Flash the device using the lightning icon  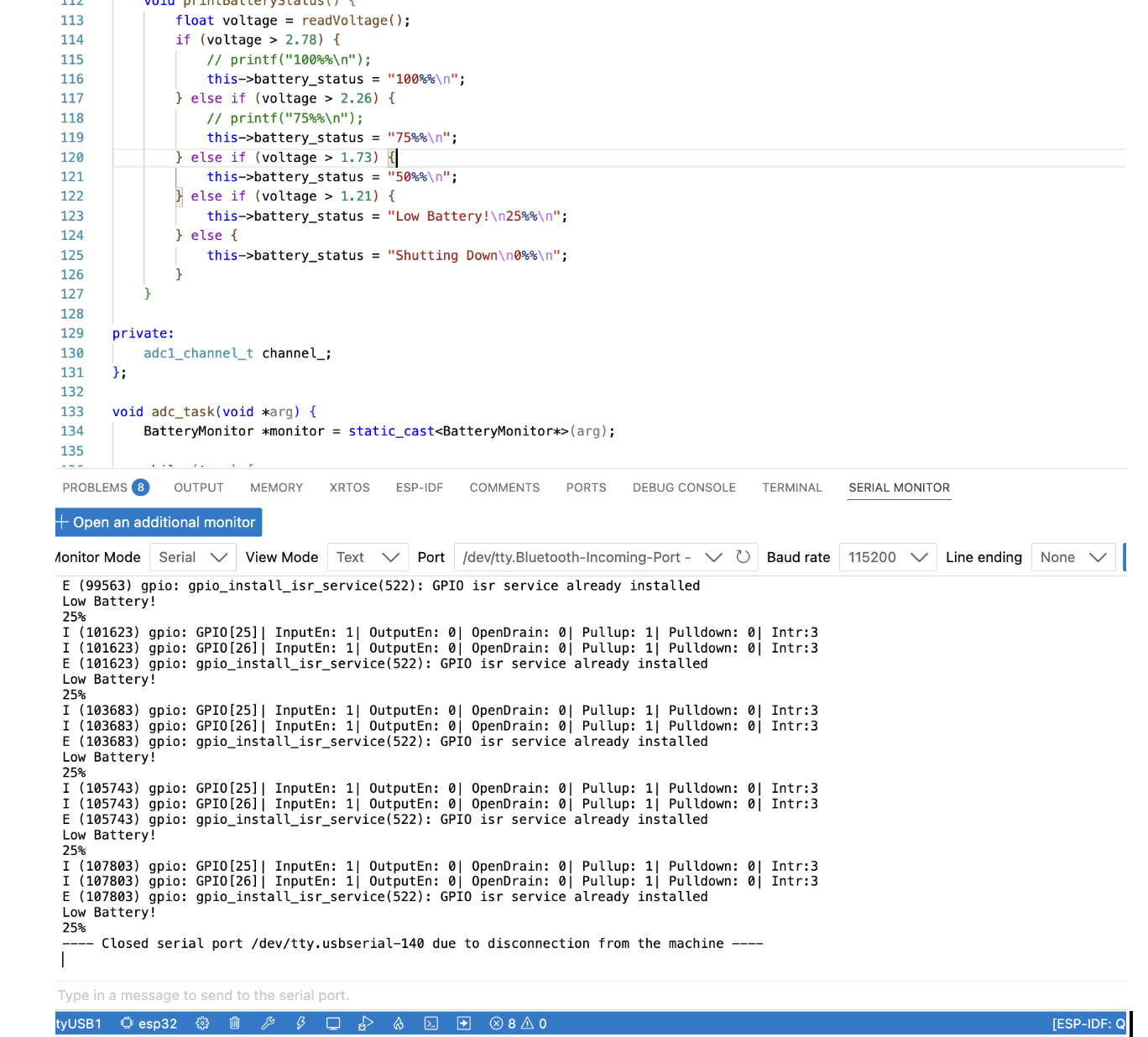pyautogui.click(x=300, y=1024)
